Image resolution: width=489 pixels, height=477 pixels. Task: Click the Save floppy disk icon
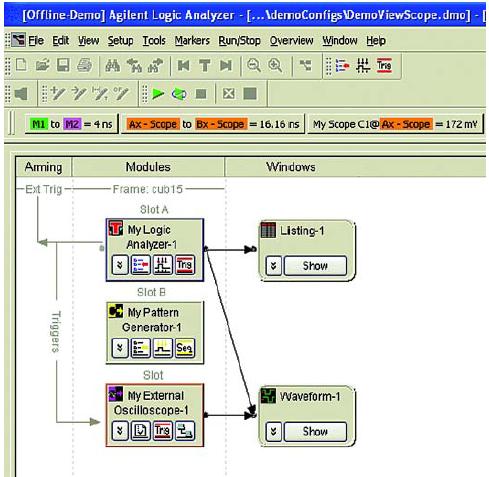[63, 65]
